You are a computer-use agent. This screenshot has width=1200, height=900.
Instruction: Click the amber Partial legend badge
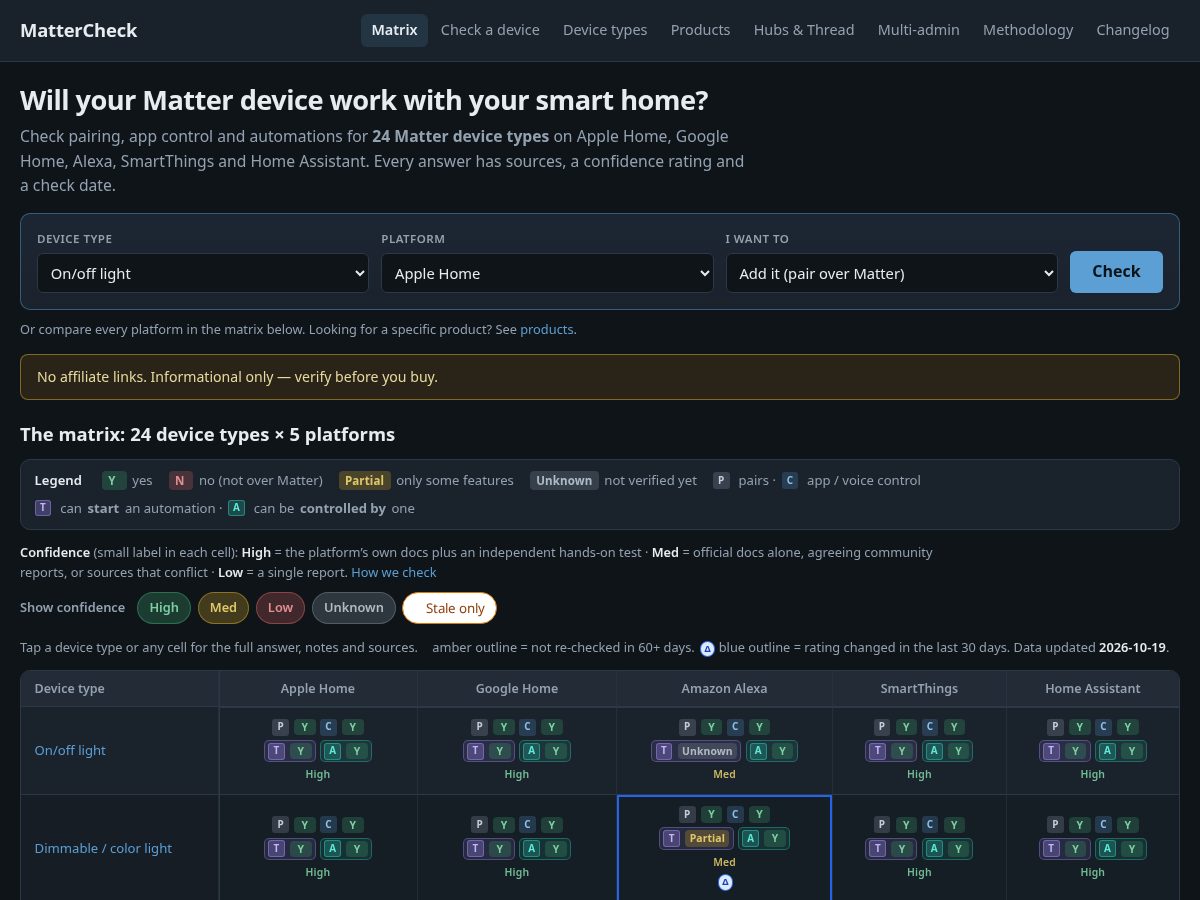(364, 481)
